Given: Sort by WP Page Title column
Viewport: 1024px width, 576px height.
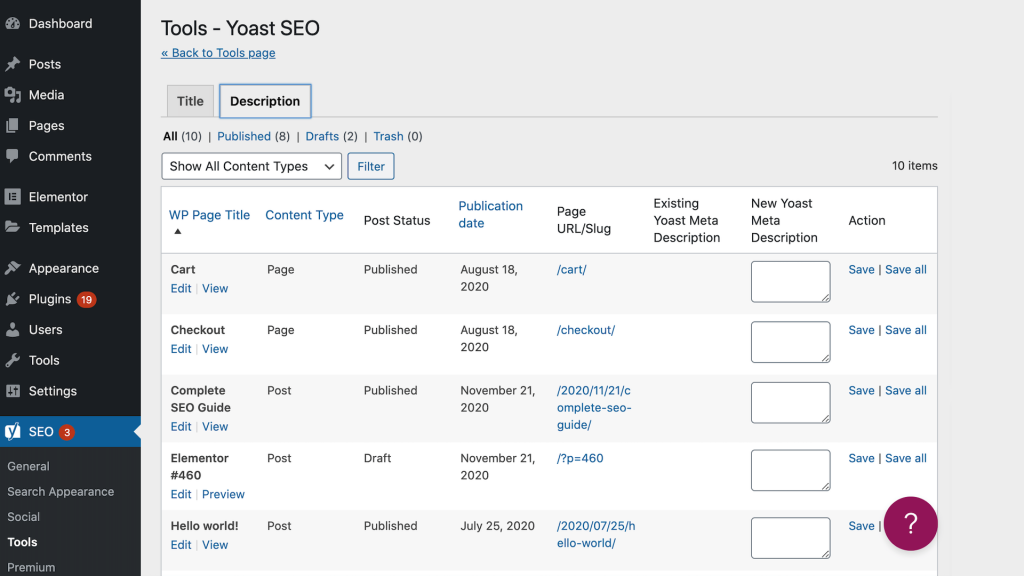Looking at the screenshot, I should (x=209, y=215).
